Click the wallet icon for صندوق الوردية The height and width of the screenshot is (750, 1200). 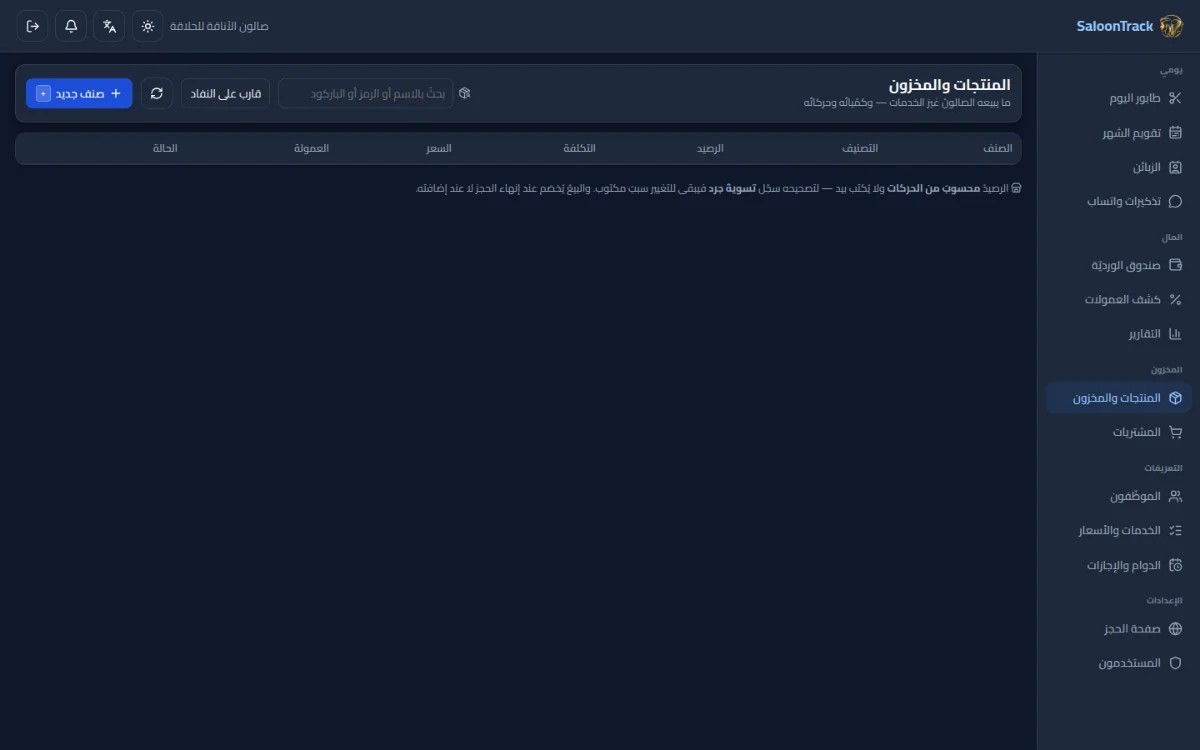pos(1175,265)
